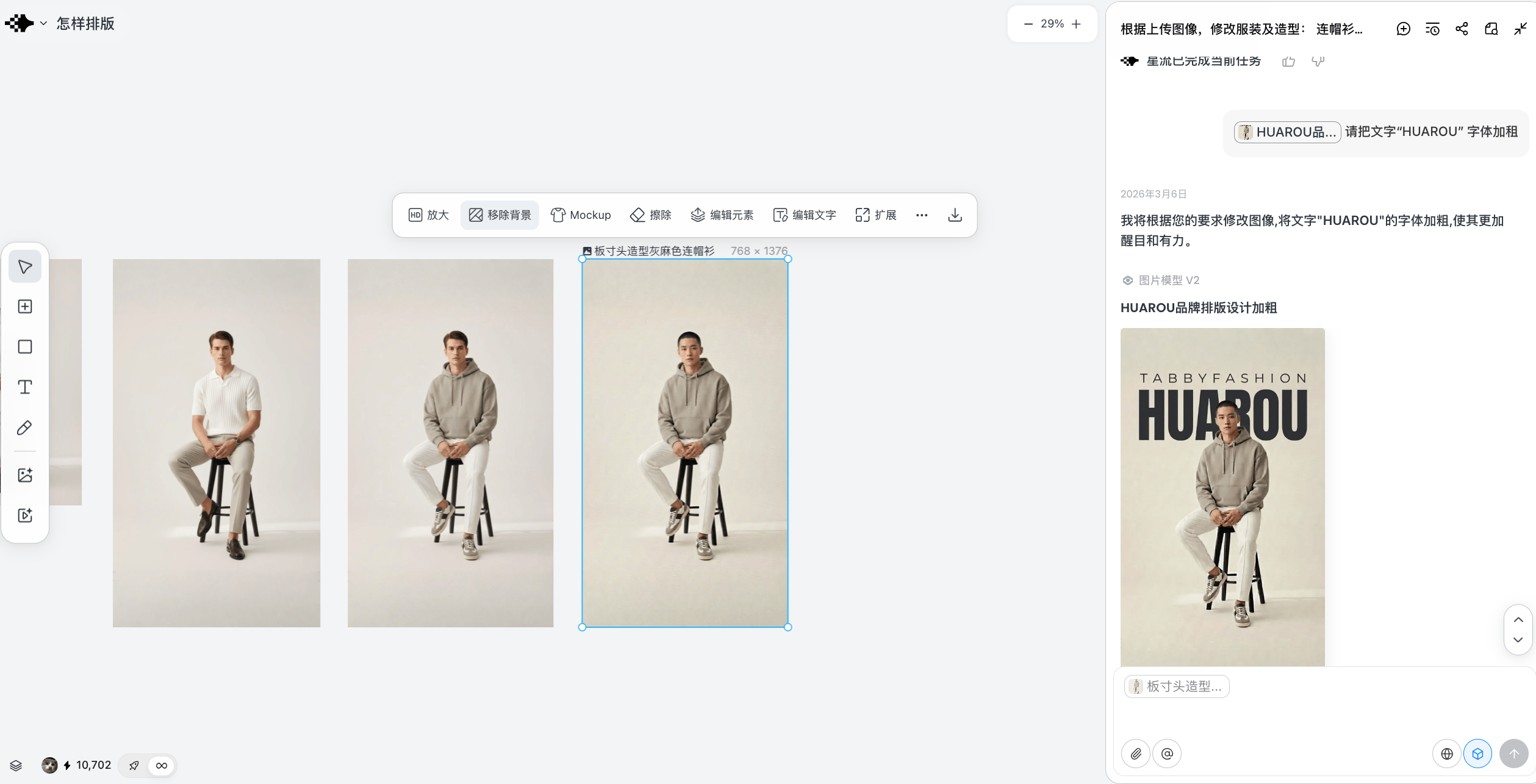1536x784 pixels.
Task: Give thumbs up to completed task
Action: [x=1288, y=62]
